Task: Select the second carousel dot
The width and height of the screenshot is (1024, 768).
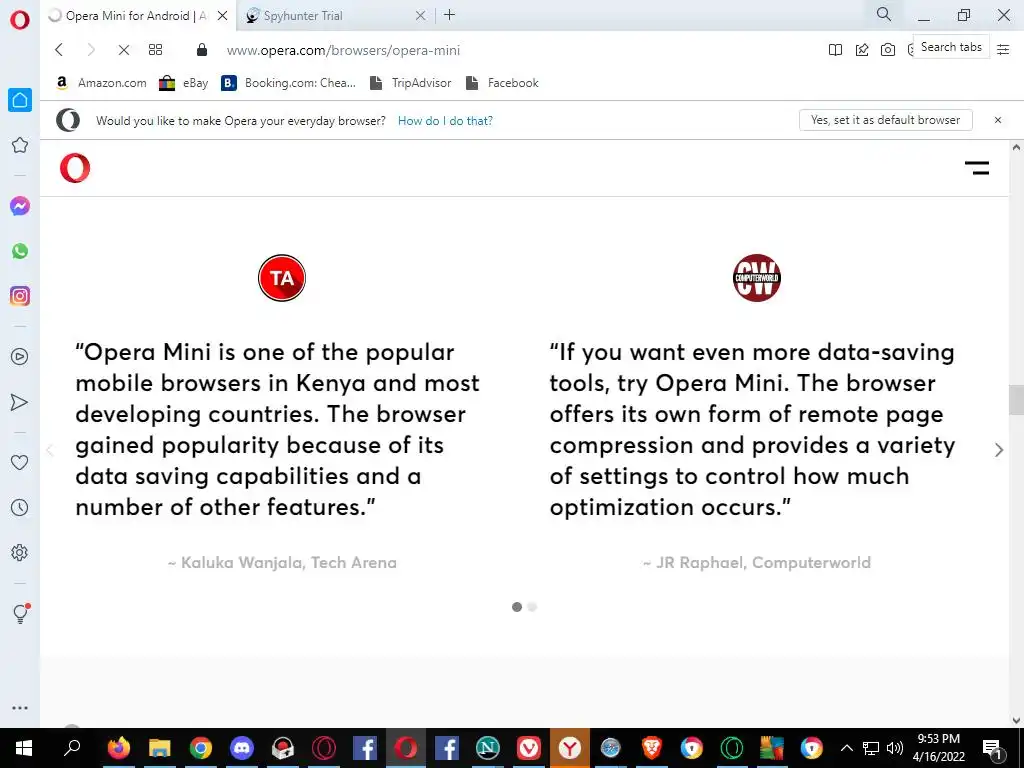Action: tap(532, 607)
